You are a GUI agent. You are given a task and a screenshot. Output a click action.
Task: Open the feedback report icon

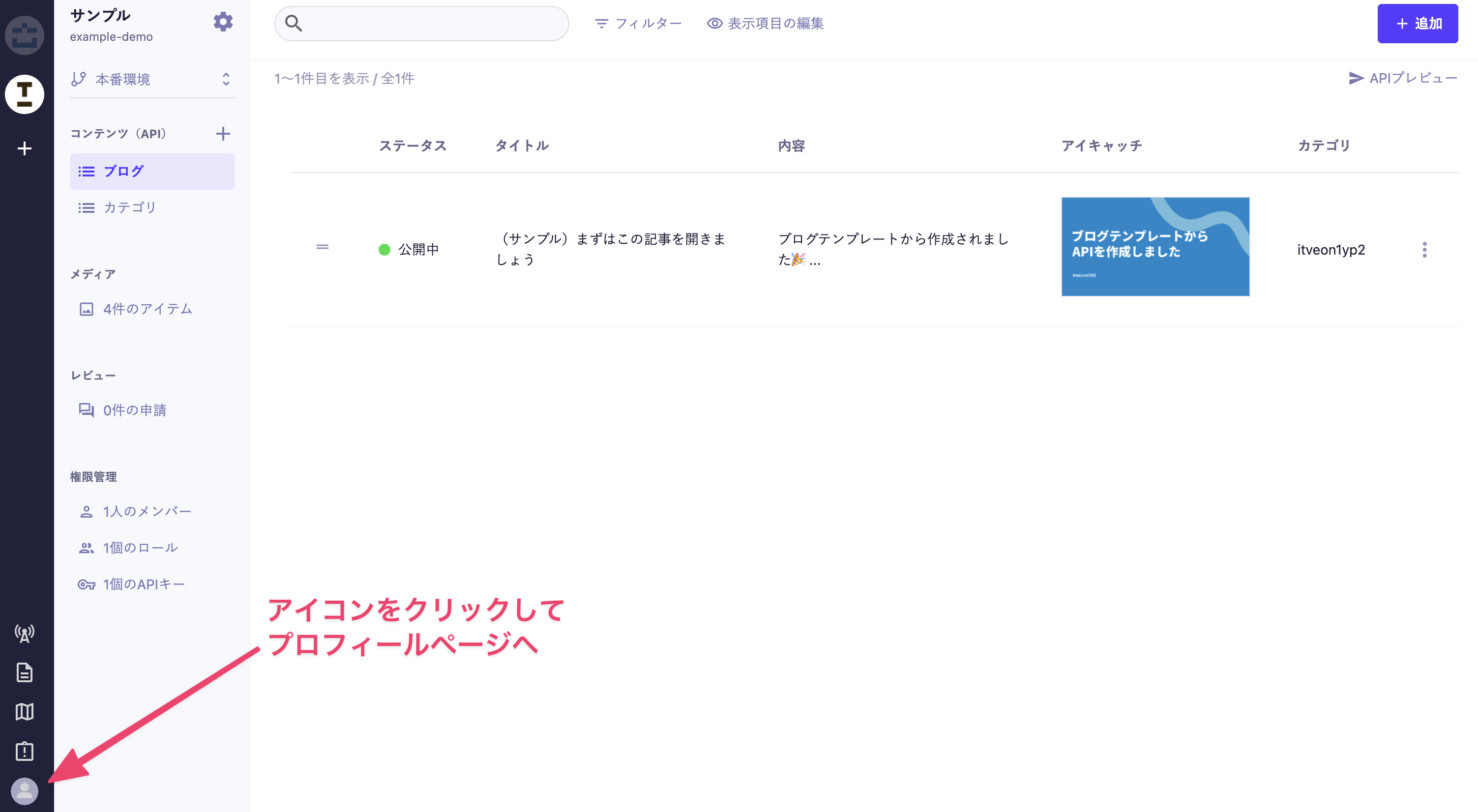coord(25,751)
